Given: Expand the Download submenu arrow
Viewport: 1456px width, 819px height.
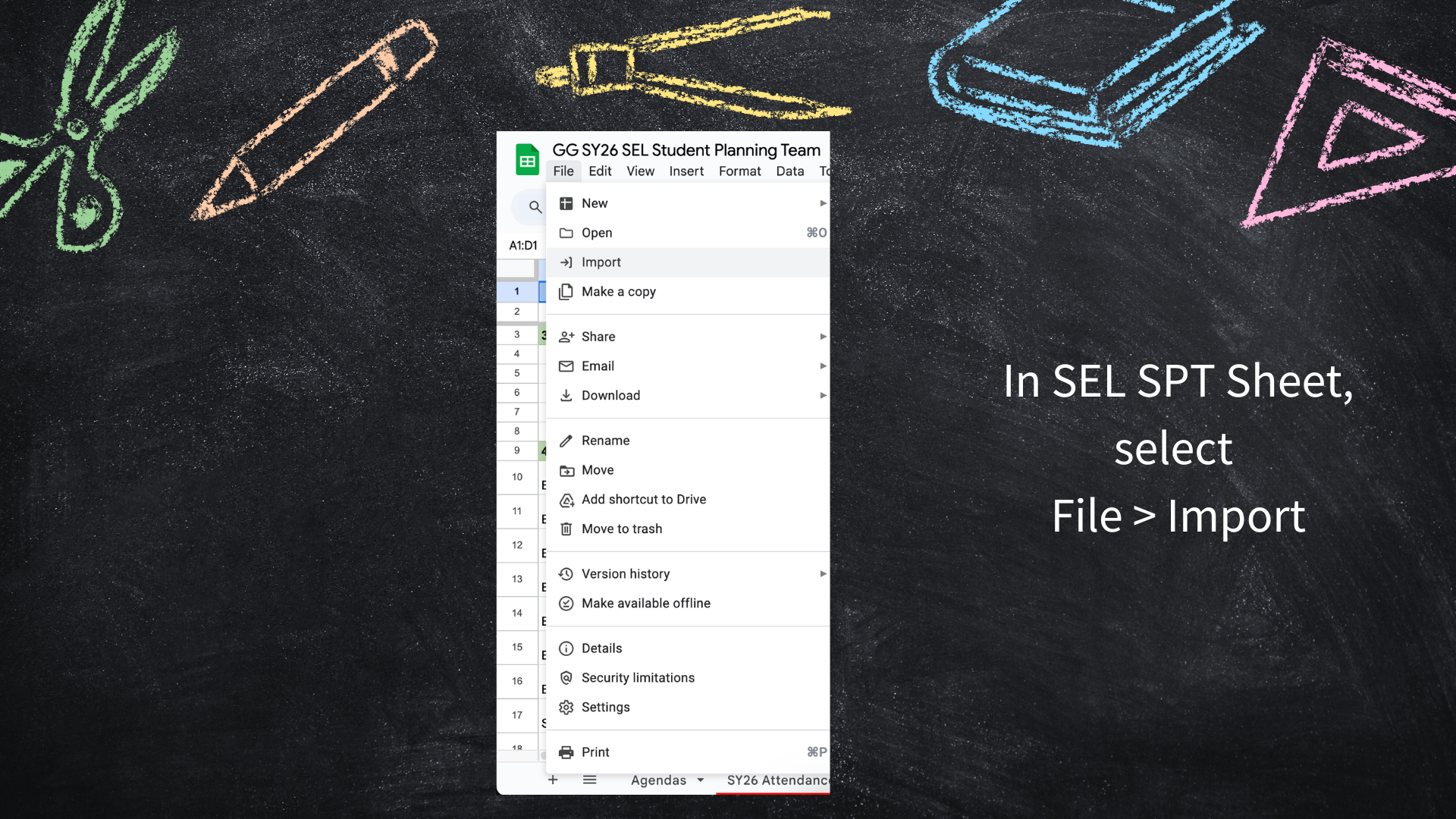Looking at the screenshot, I should tap(823, 396).
